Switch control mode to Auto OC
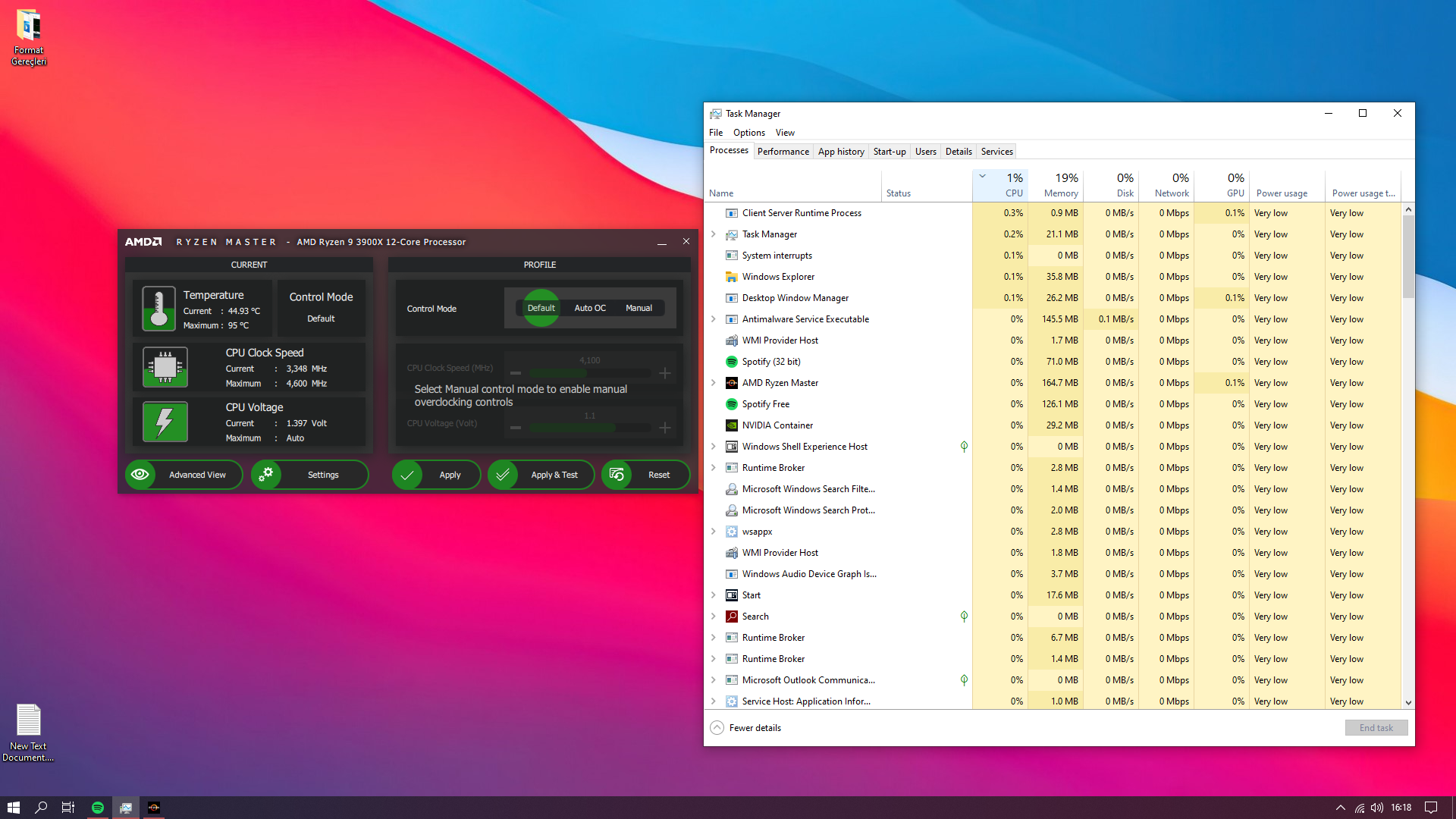 [x=589, y=308]
